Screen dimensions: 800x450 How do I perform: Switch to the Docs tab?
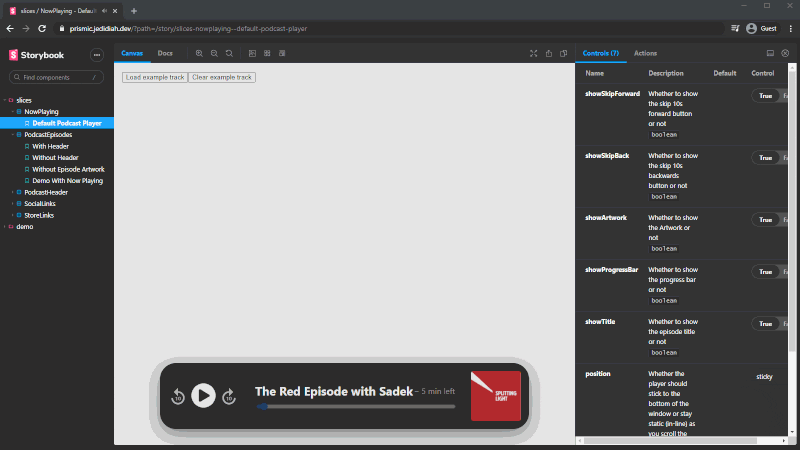point(165,53)
